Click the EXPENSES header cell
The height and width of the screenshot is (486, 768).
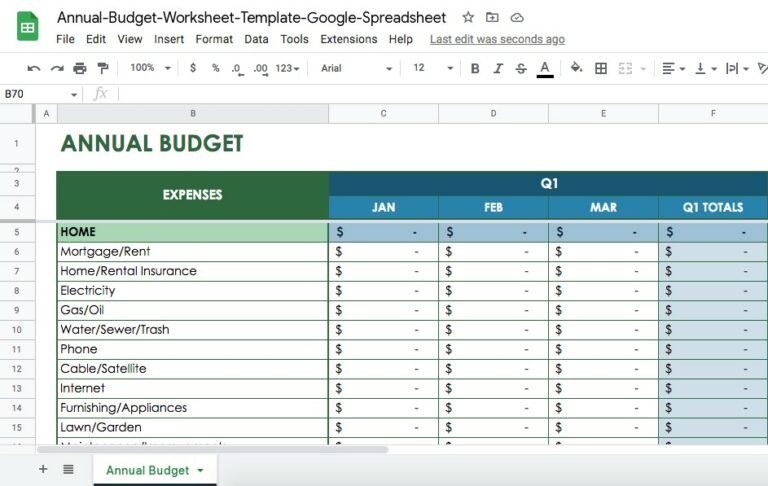[x=192, y=195]
